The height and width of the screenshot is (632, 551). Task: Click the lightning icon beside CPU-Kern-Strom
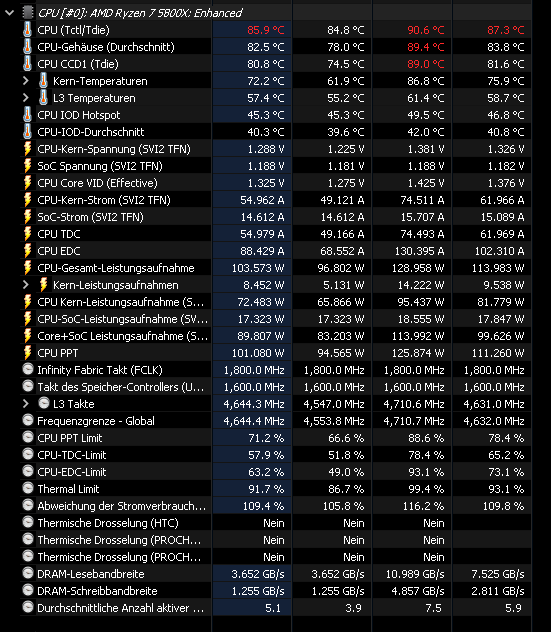(x=27, y=200)
